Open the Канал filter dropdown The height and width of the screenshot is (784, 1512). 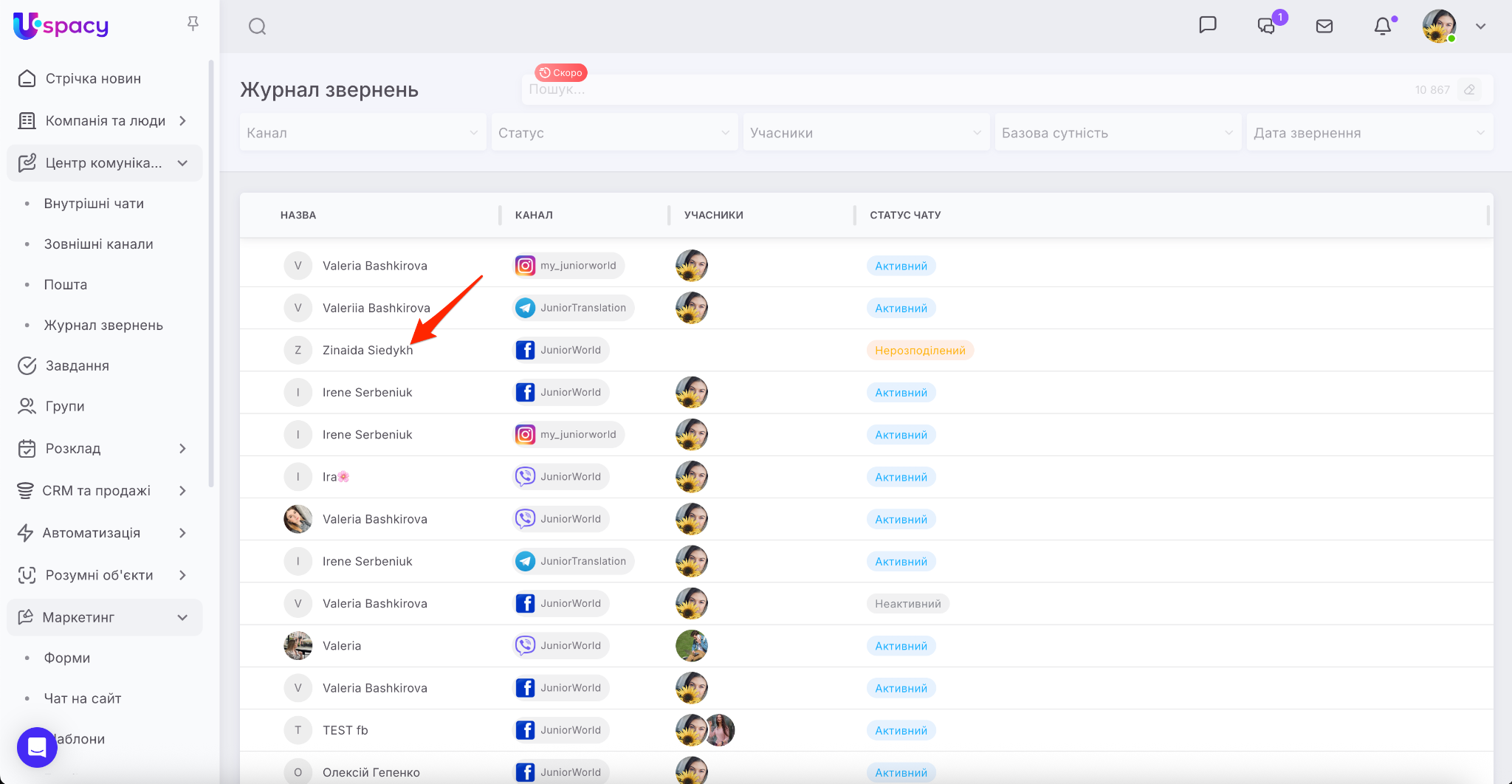(x=362, y=133)
